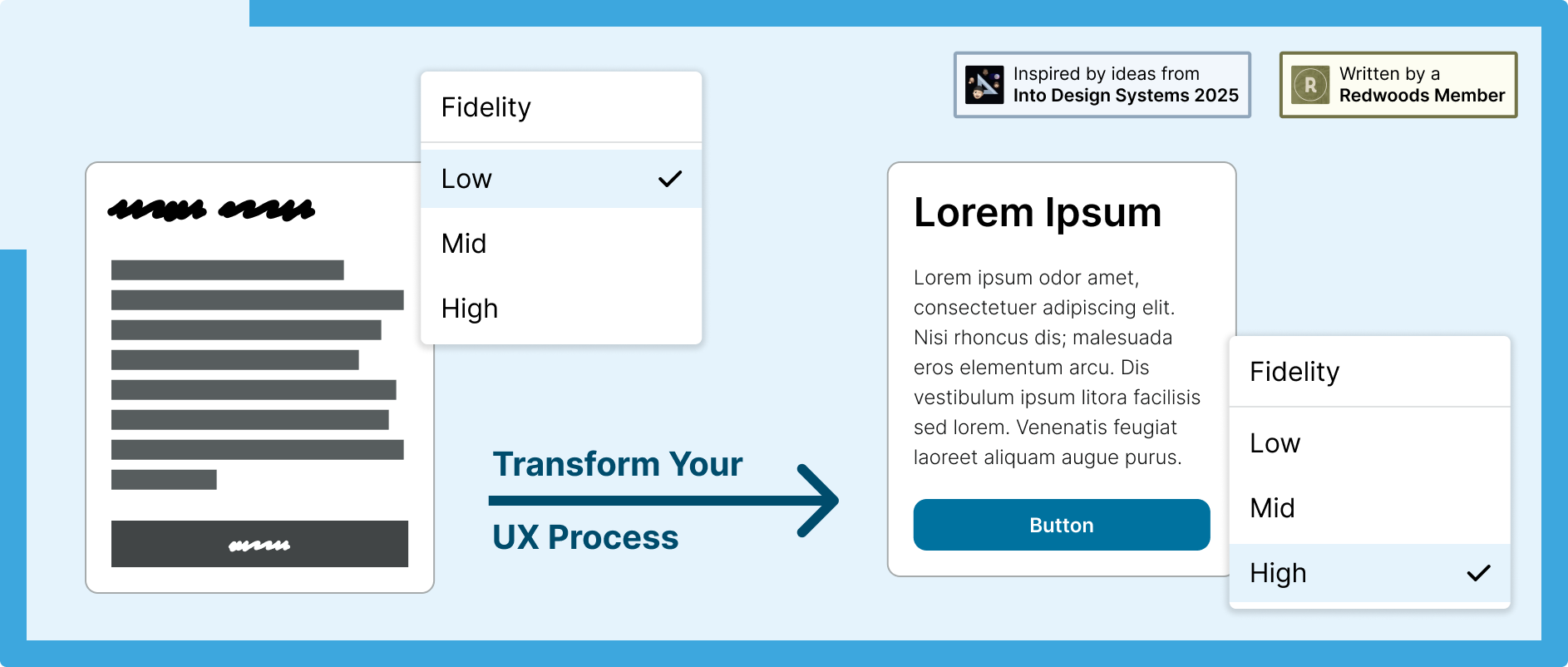This screenshot has width=1568, height=667.
Task: Open the left Fidelity dropdown header
Action: point(561,107)
